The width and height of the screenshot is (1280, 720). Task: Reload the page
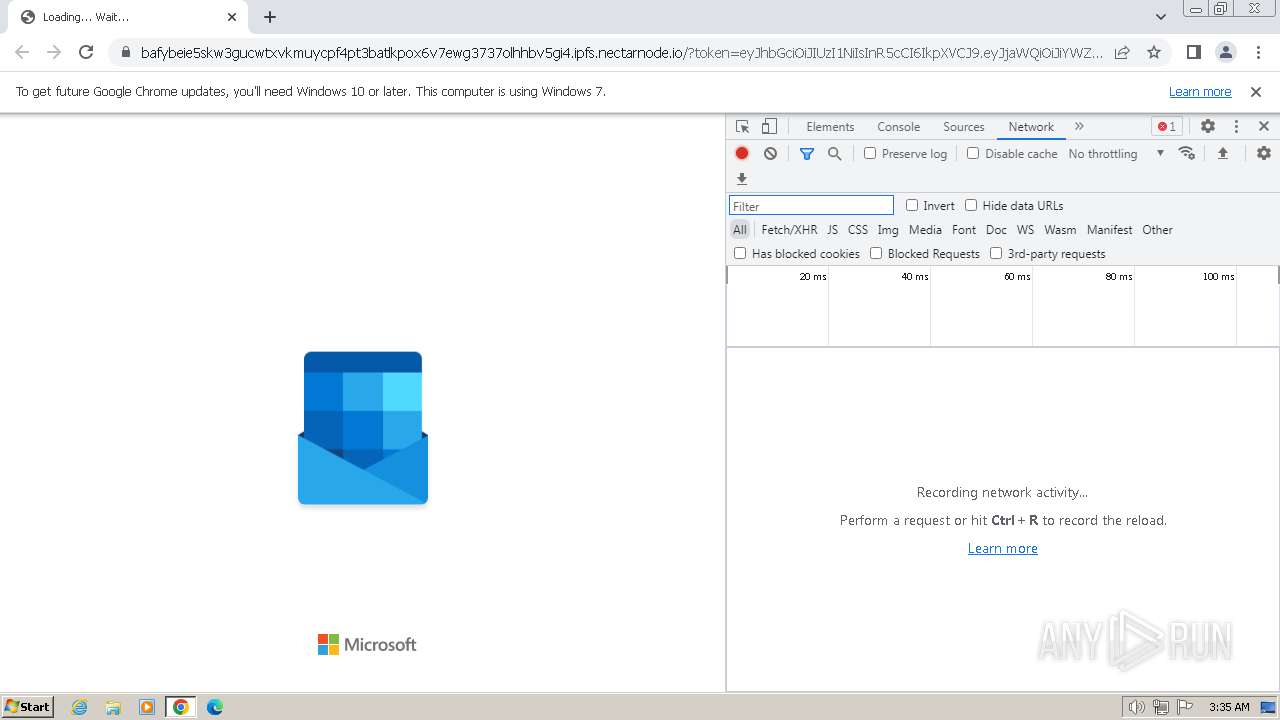(x=86, y=52)
